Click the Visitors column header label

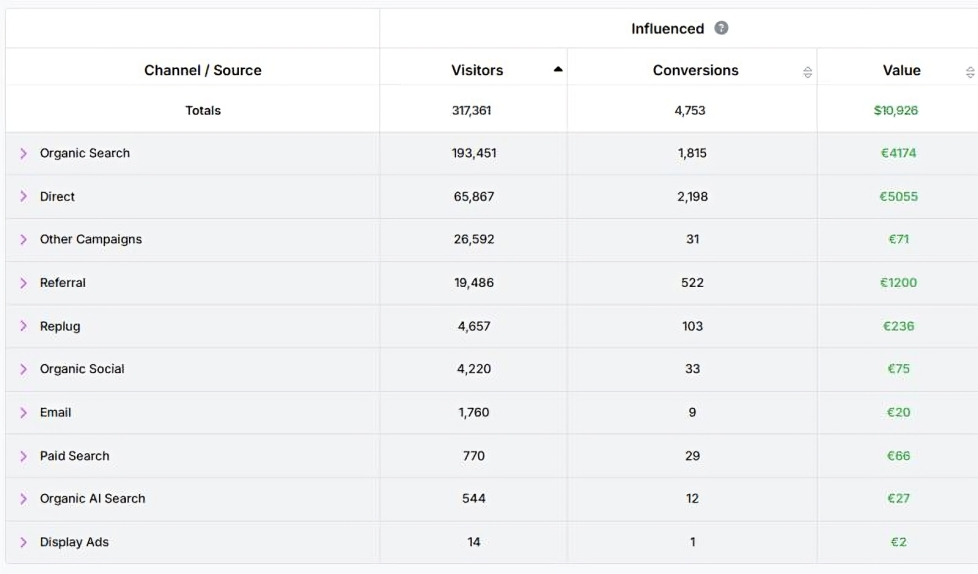pos(477,70)
